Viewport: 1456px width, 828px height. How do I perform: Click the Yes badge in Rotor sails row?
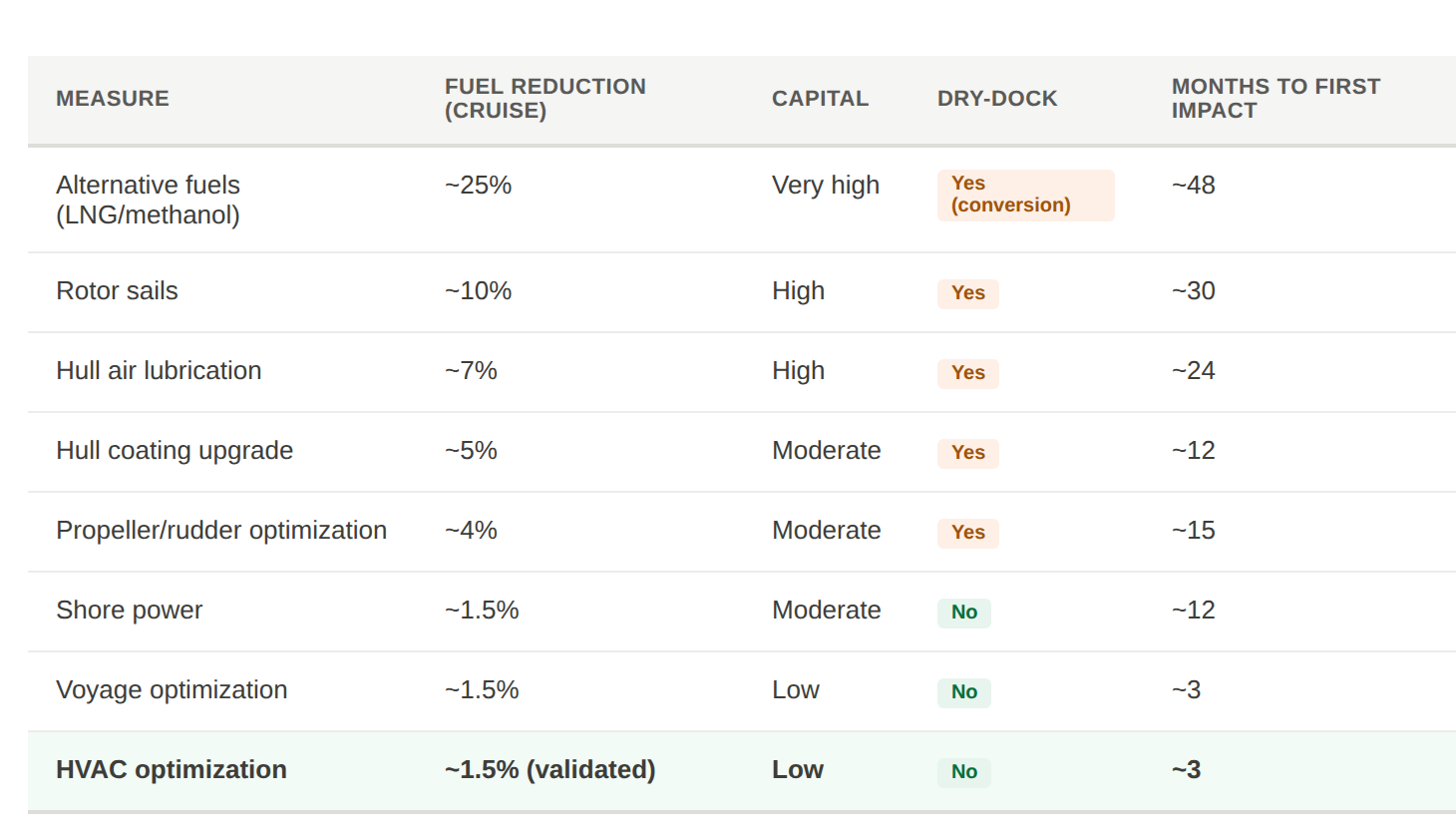point(967,293)
